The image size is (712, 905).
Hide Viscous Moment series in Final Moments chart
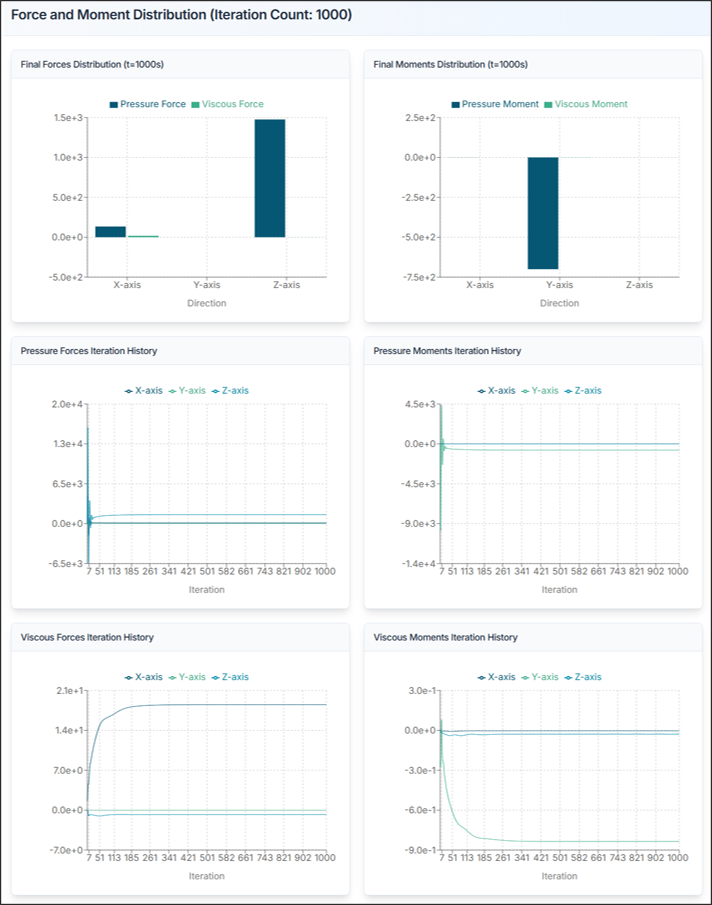[590, 104]
